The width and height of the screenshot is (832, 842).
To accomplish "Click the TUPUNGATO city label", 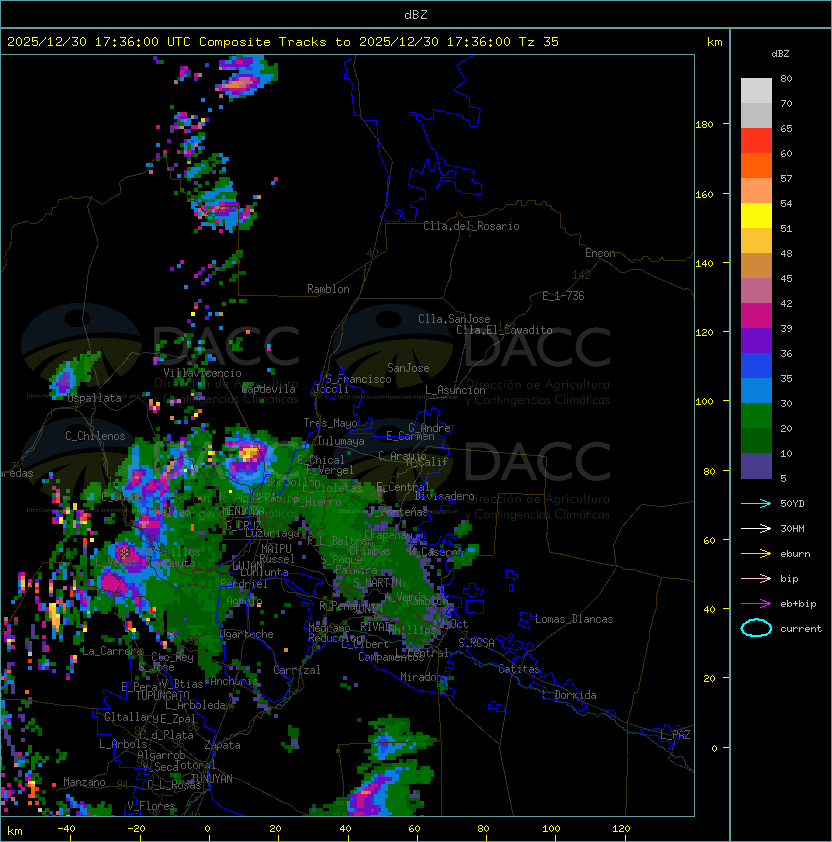I will coord(163,696).
